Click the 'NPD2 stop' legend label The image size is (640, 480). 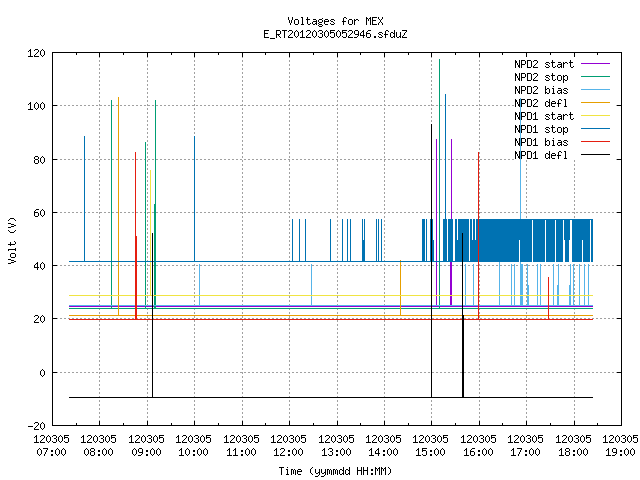coord(541,77)
